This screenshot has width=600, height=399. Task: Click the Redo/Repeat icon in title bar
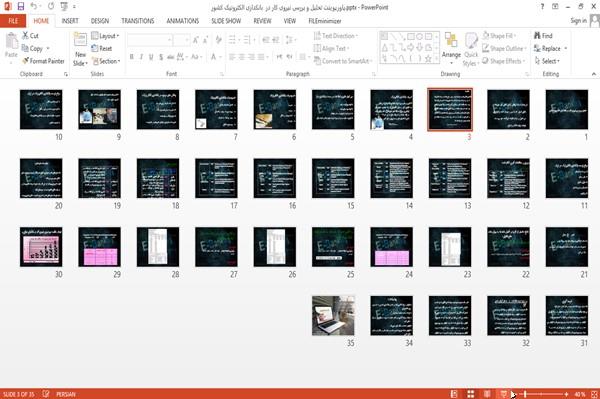point(51,7)
